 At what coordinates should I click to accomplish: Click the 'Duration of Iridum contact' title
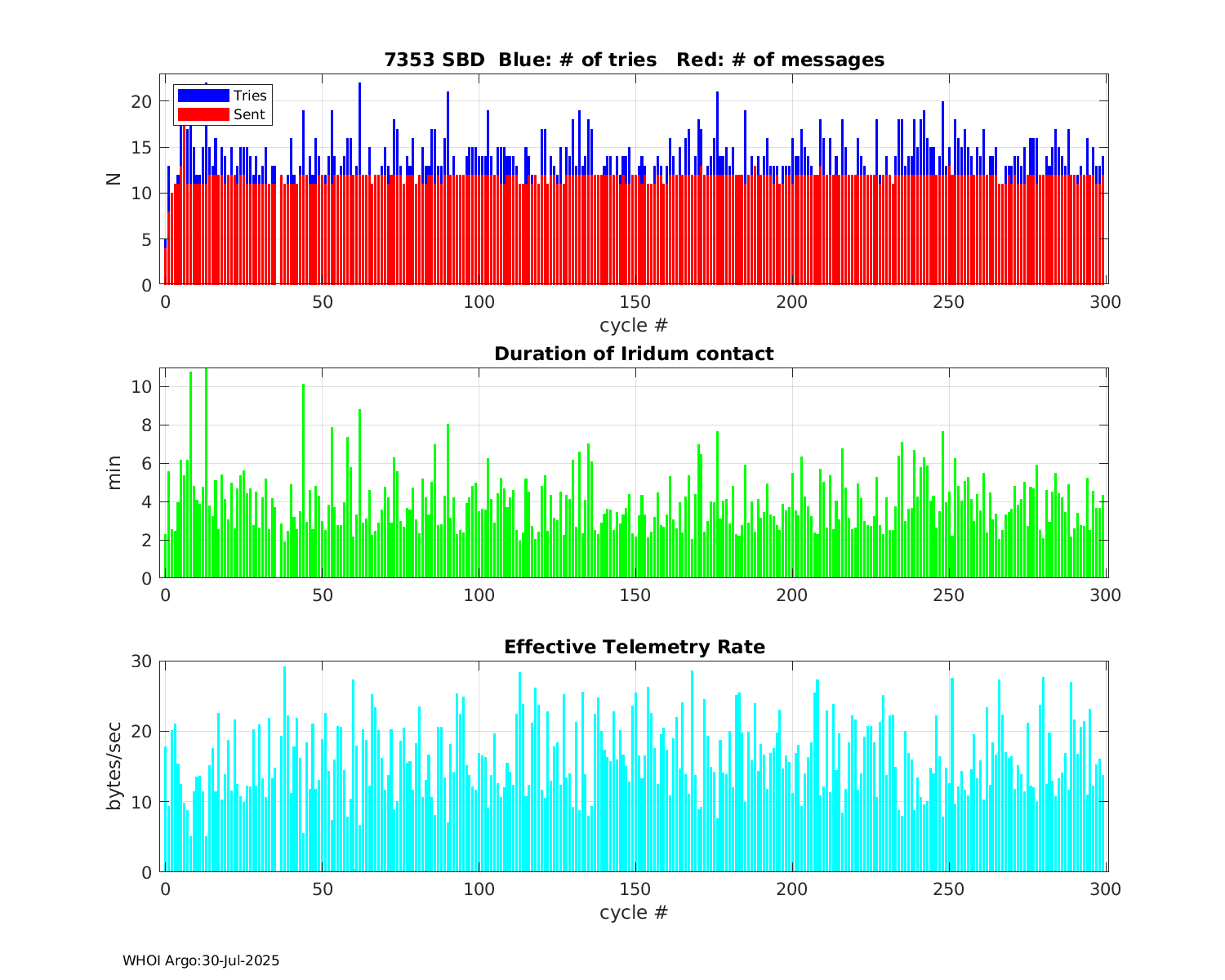pyautogui.click(x=634, y=354)
